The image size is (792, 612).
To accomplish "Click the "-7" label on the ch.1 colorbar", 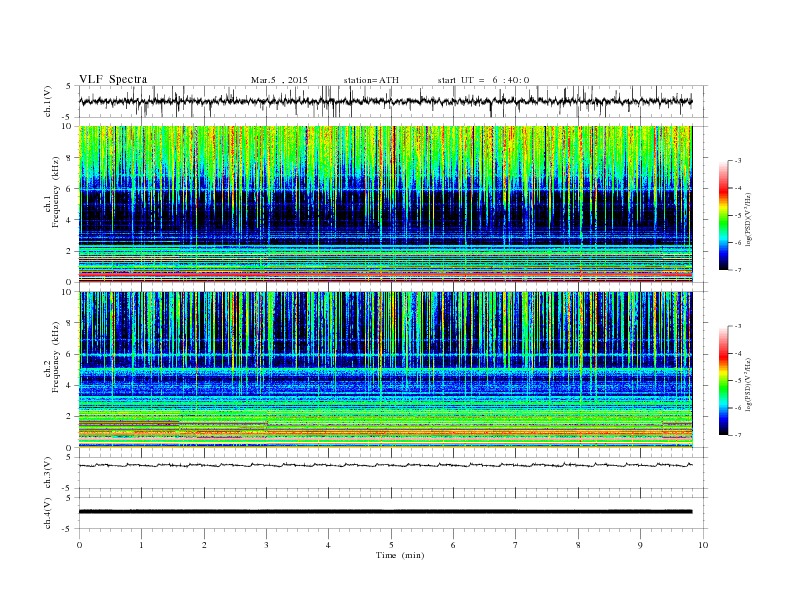I will [738, 270].
